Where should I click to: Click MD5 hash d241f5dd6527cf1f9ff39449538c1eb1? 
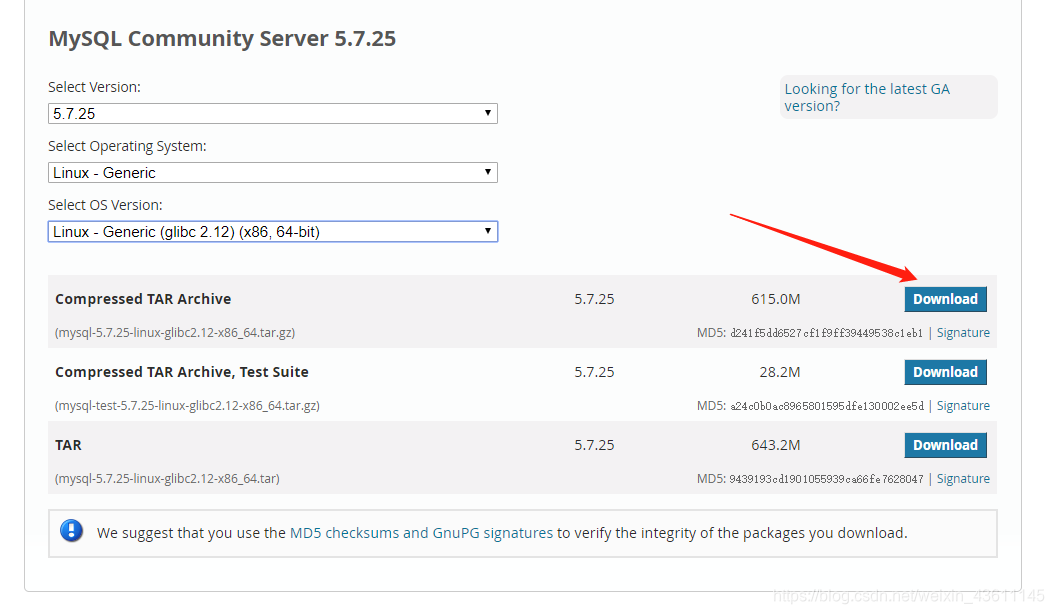(x=827, y=334)
